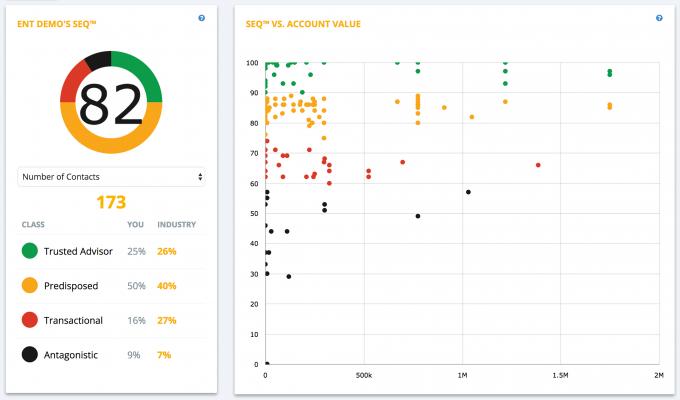Click help icon in SEQ vs. Account Value panel
680x400 pixels.
(659, 18)
